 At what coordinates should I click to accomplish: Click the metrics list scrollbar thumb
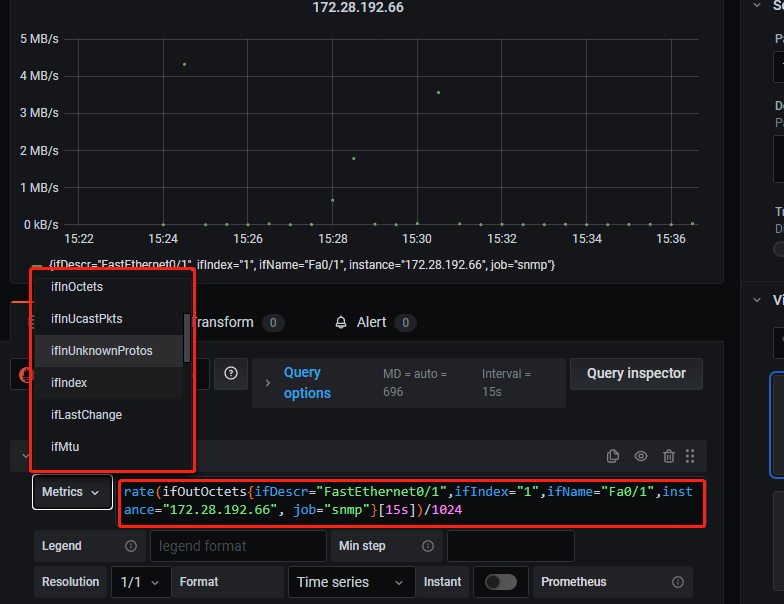click(187, 338)
